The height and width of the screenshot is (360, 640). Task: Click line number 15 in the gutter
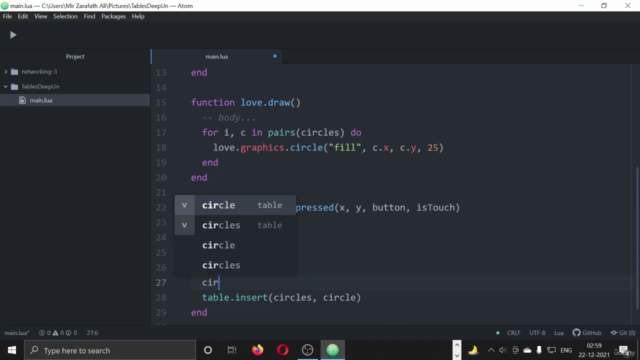(x=161, y=102)
